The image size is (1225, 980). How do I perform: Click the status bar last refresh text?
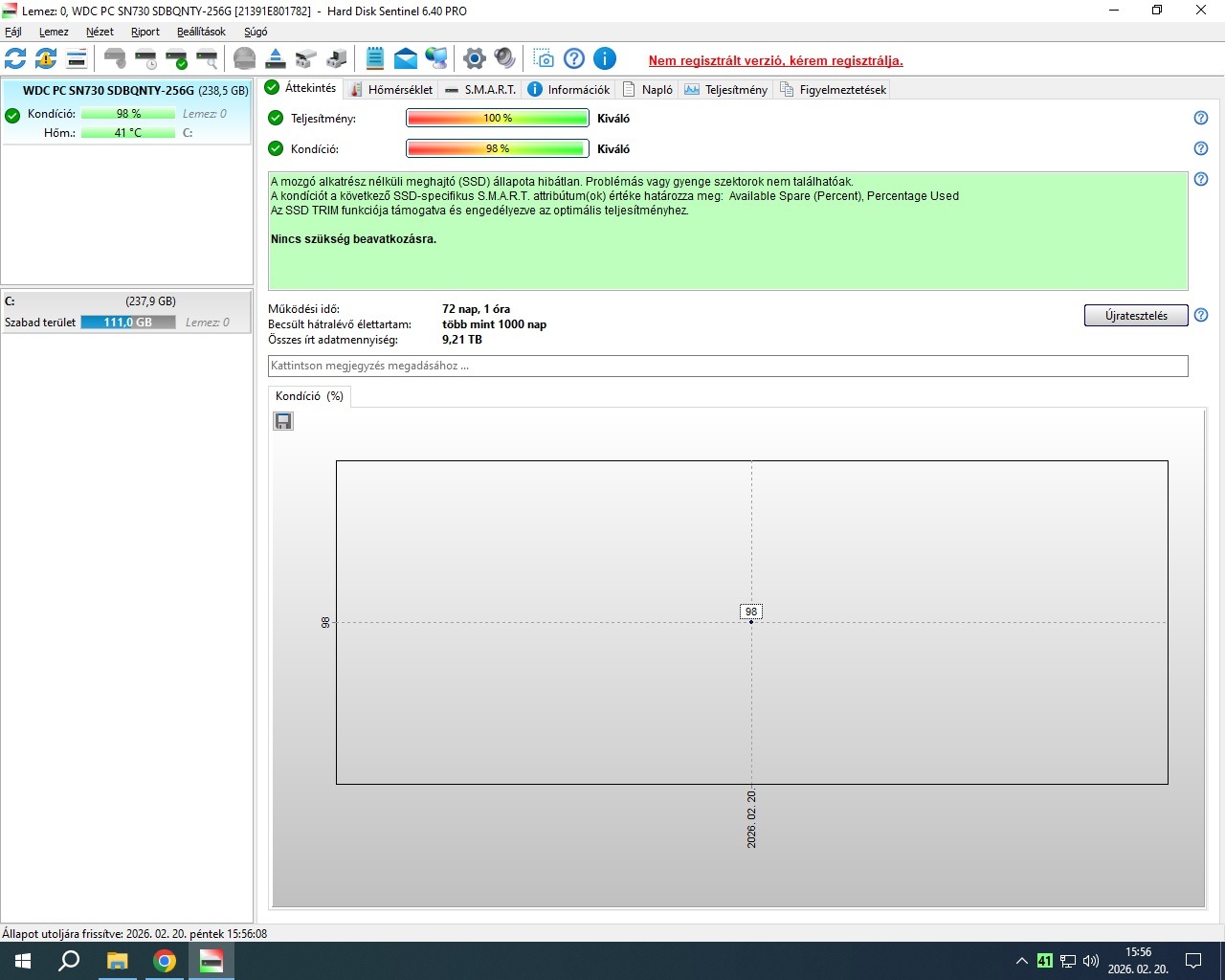(135, 933)
